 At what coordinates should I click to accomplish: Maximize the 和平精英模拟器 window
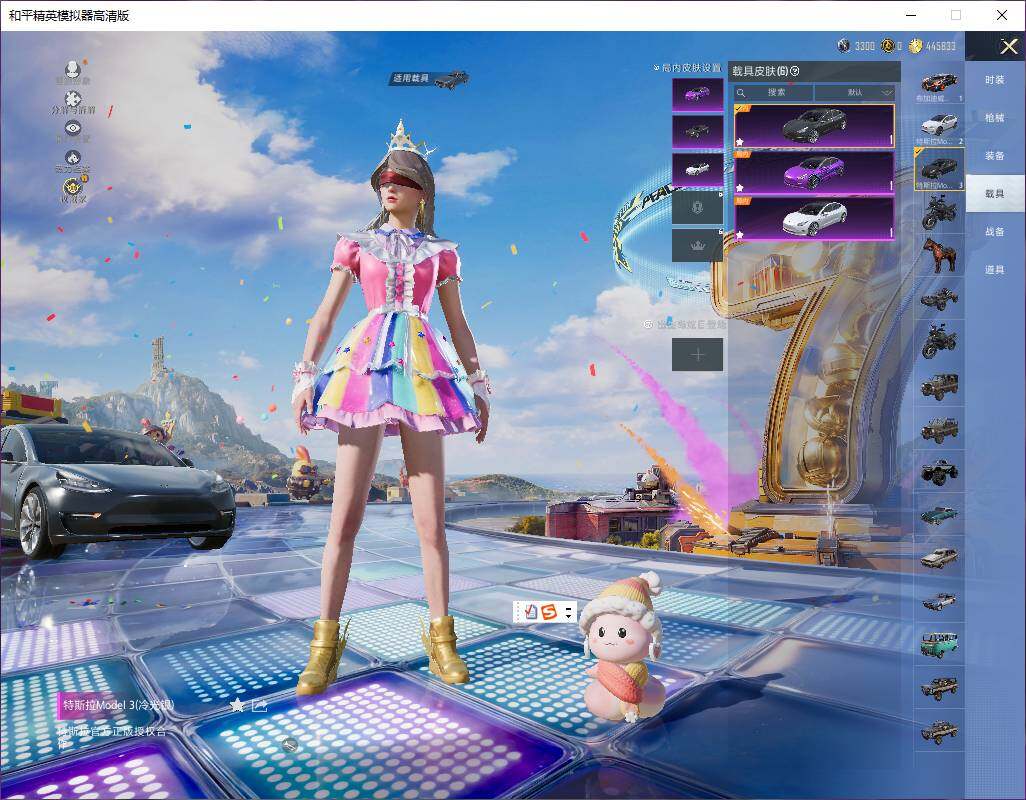pos(956,15)
